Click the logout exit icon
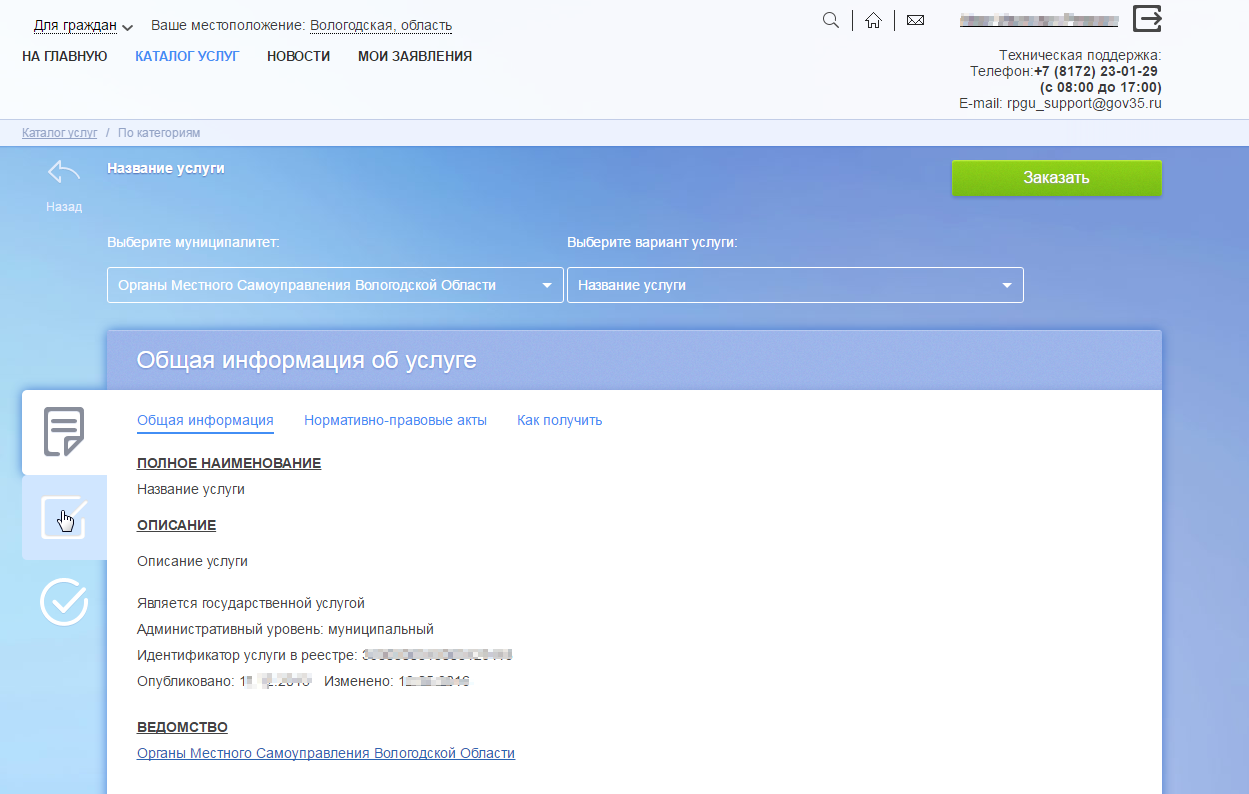 [1147, 19]
